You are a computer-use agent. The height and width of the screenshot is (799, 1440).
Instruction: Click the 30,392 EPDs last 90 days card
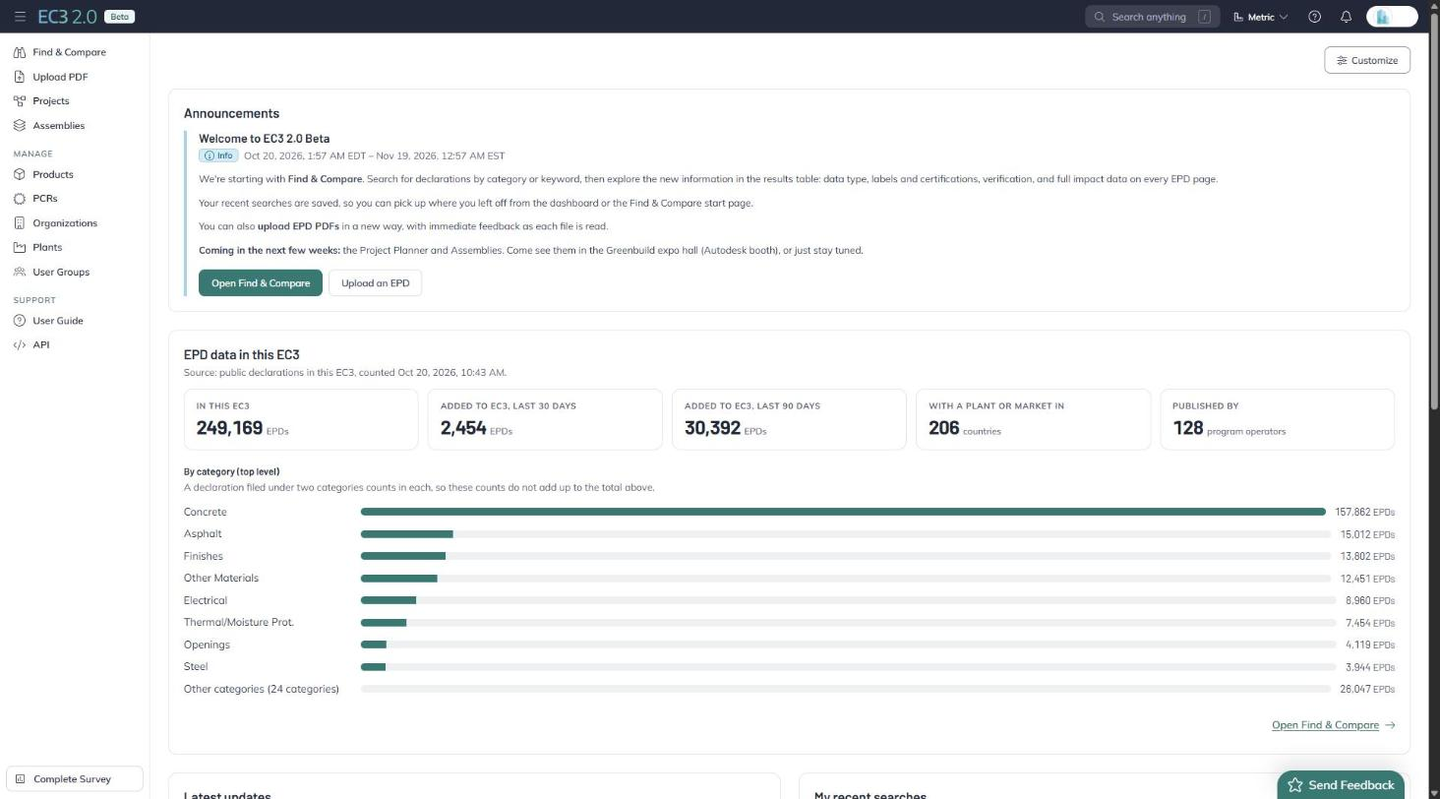click(789, 419)
